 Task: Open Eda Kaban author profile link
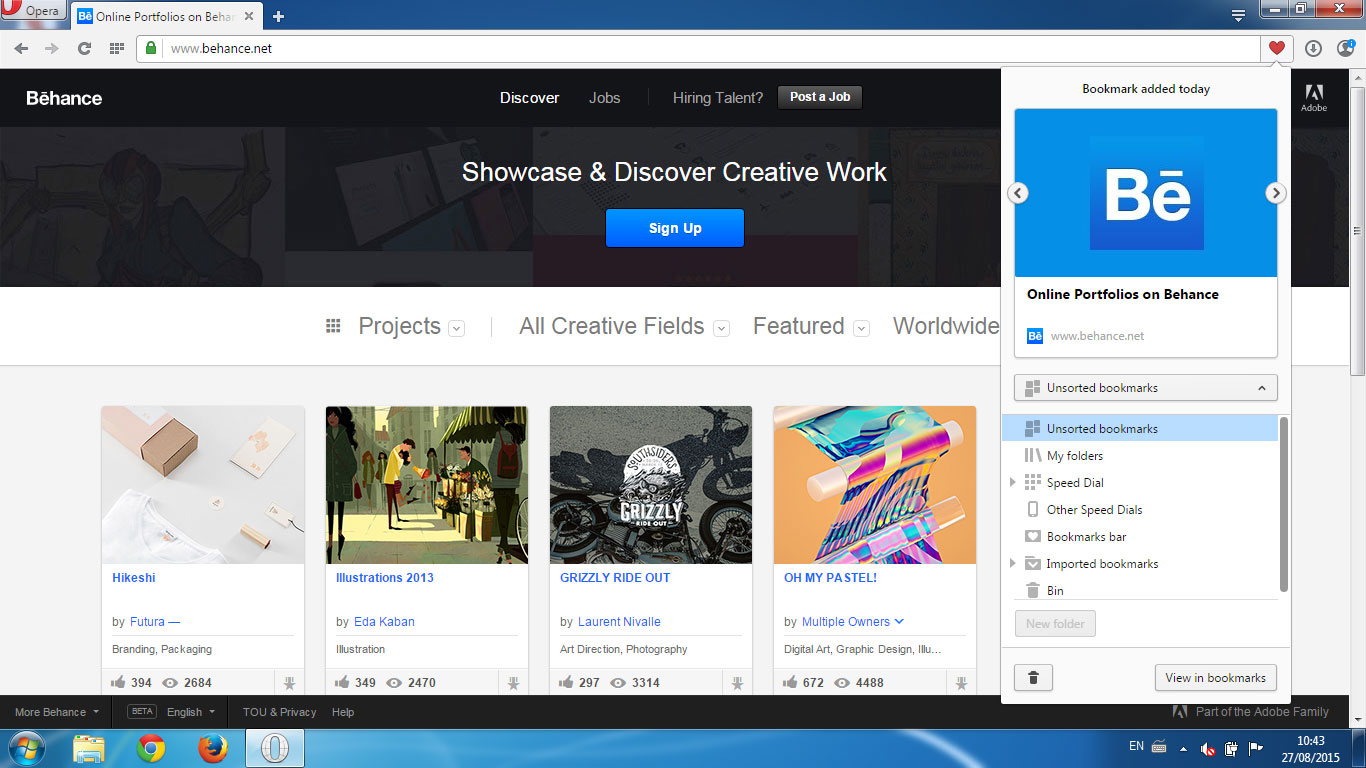point(384,622)
